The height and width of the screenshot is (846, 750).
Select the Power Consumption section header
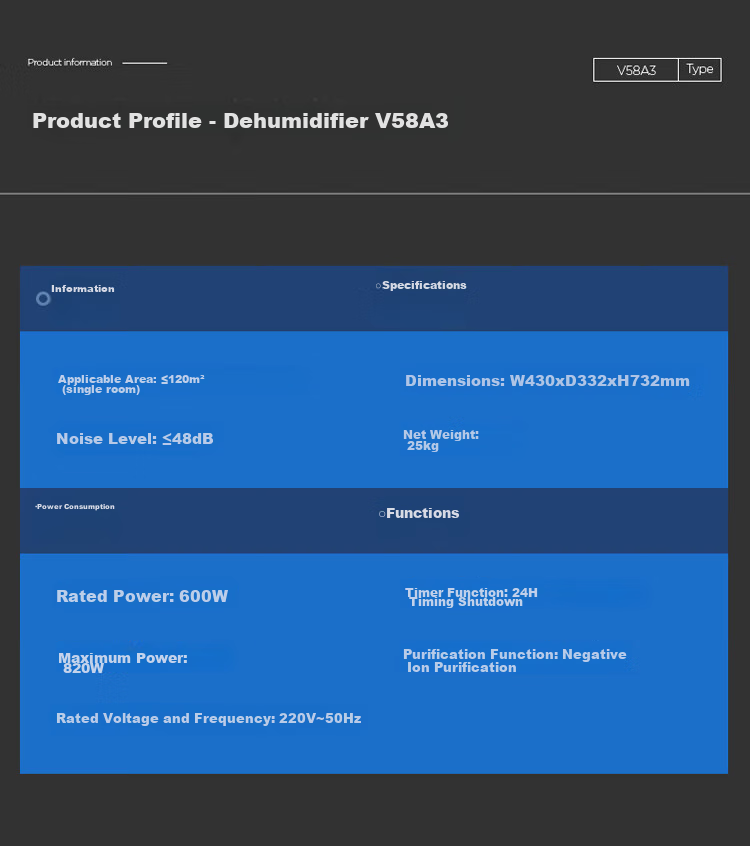pos(75,507)
